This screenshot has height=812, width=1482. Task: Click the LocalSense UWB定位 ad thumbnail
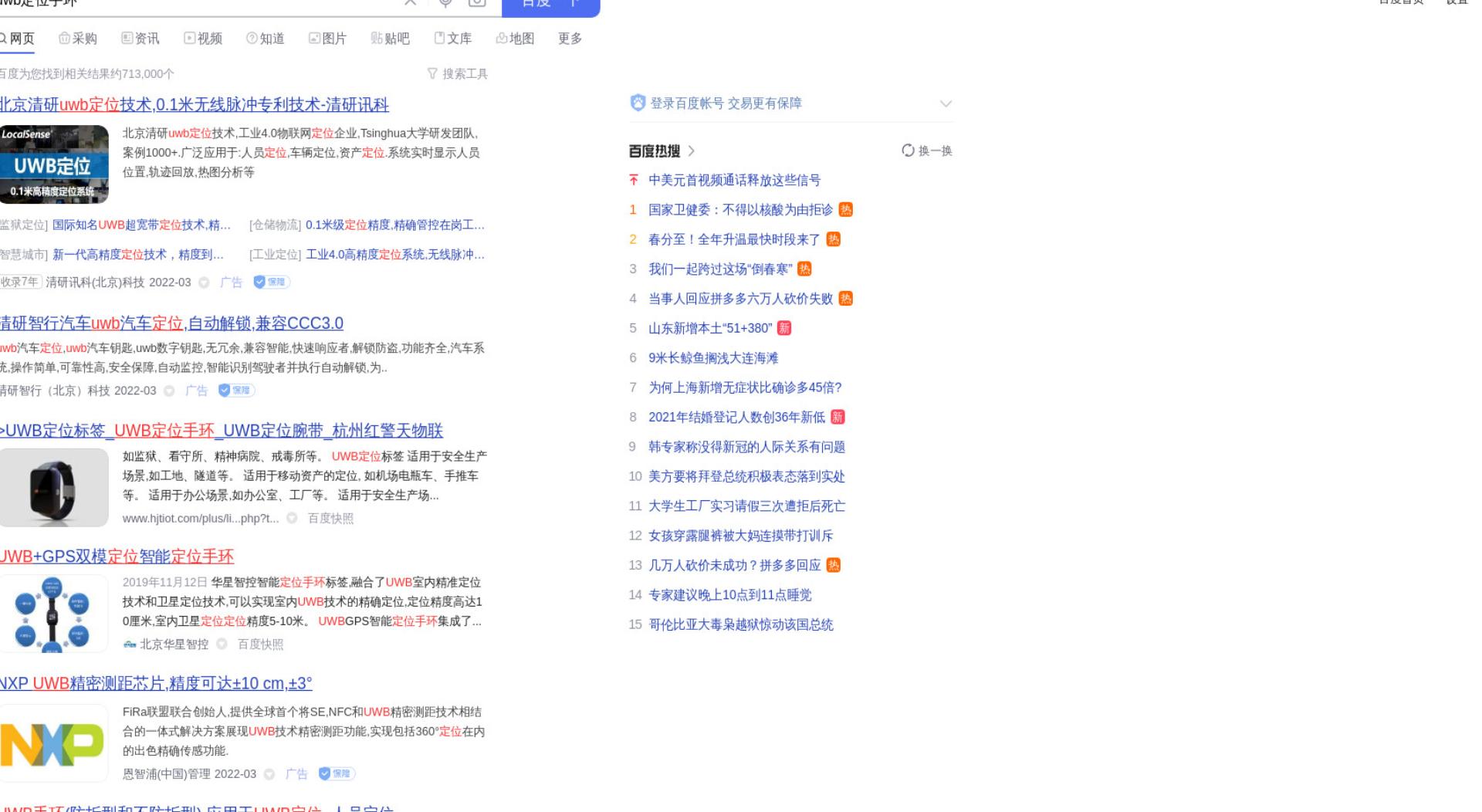click(54, 164)
